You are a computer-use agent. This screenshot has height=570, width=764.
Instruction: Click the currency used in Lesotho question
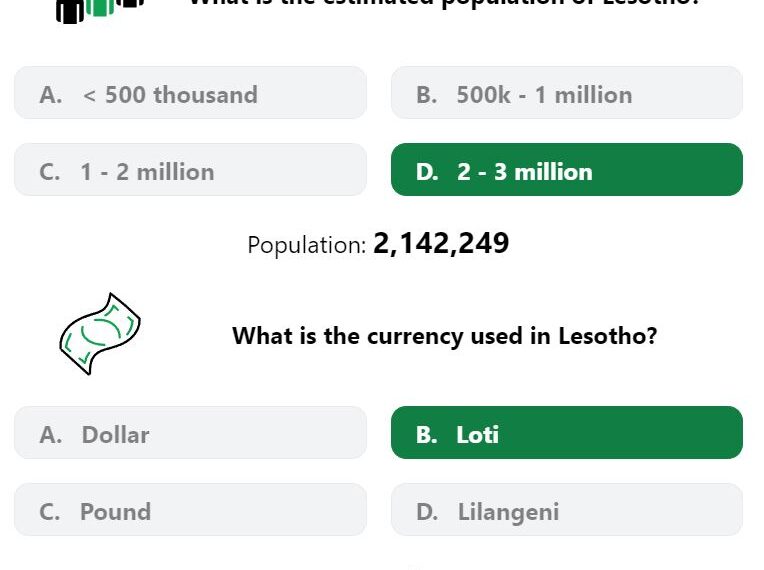tap(444, 336)
